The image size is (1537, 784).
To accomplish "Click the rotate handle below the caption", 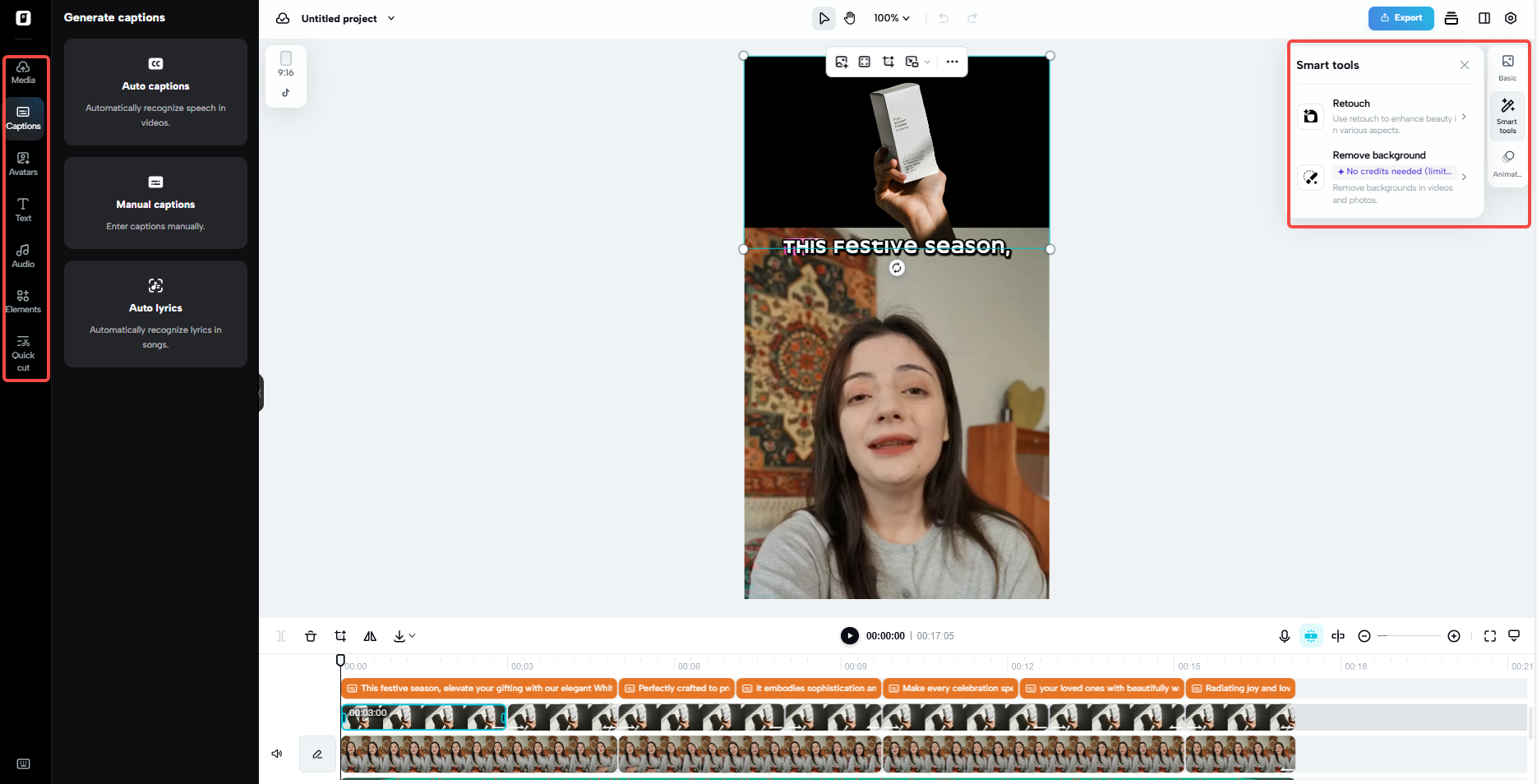I will tap(897, 268).
